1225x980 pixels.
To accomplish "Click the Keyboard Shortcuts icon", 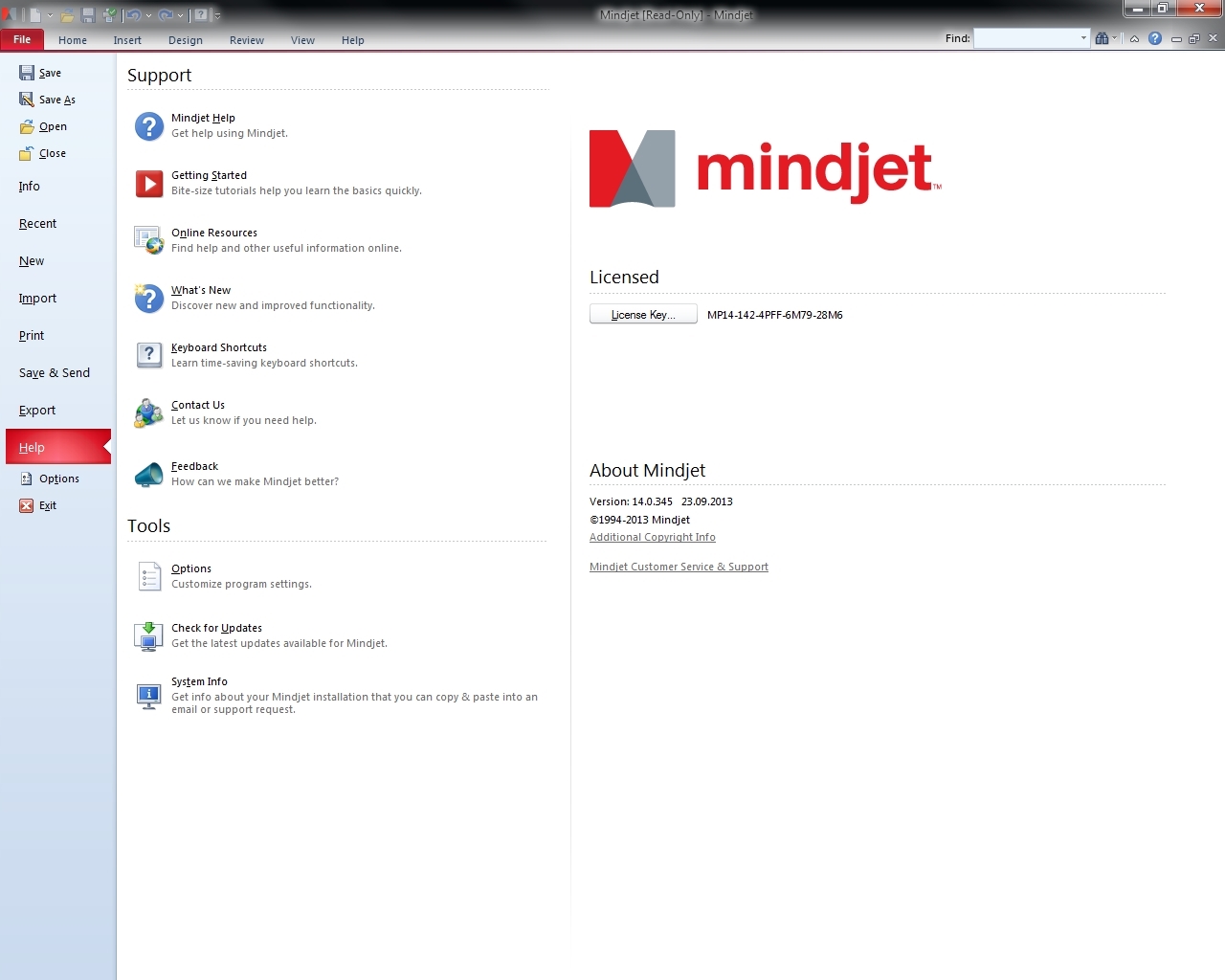I will point(149,355).
